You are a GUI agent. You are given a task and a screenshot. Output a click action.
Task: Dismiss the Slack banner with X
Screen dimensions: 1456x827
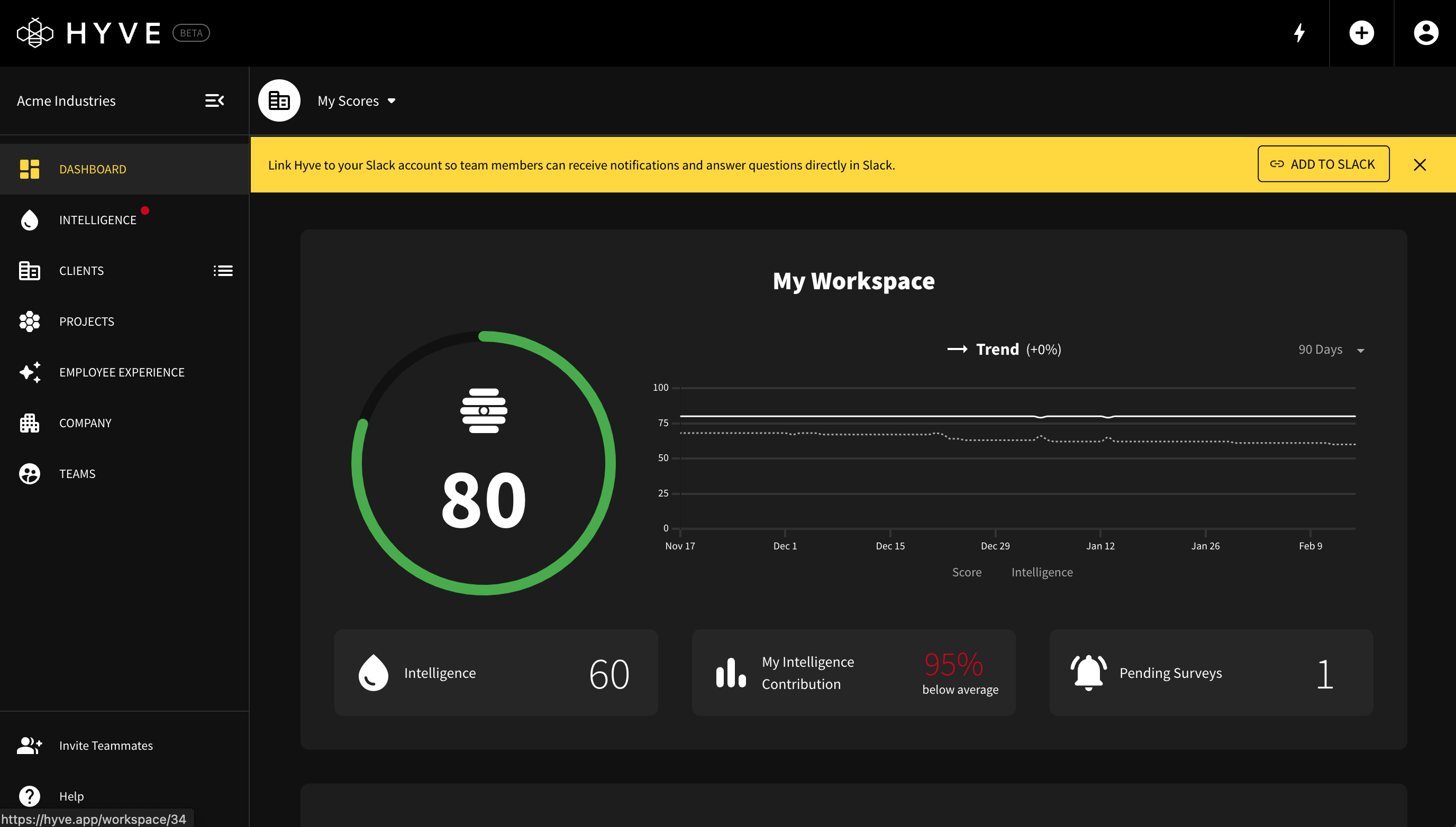point(1419,165)
